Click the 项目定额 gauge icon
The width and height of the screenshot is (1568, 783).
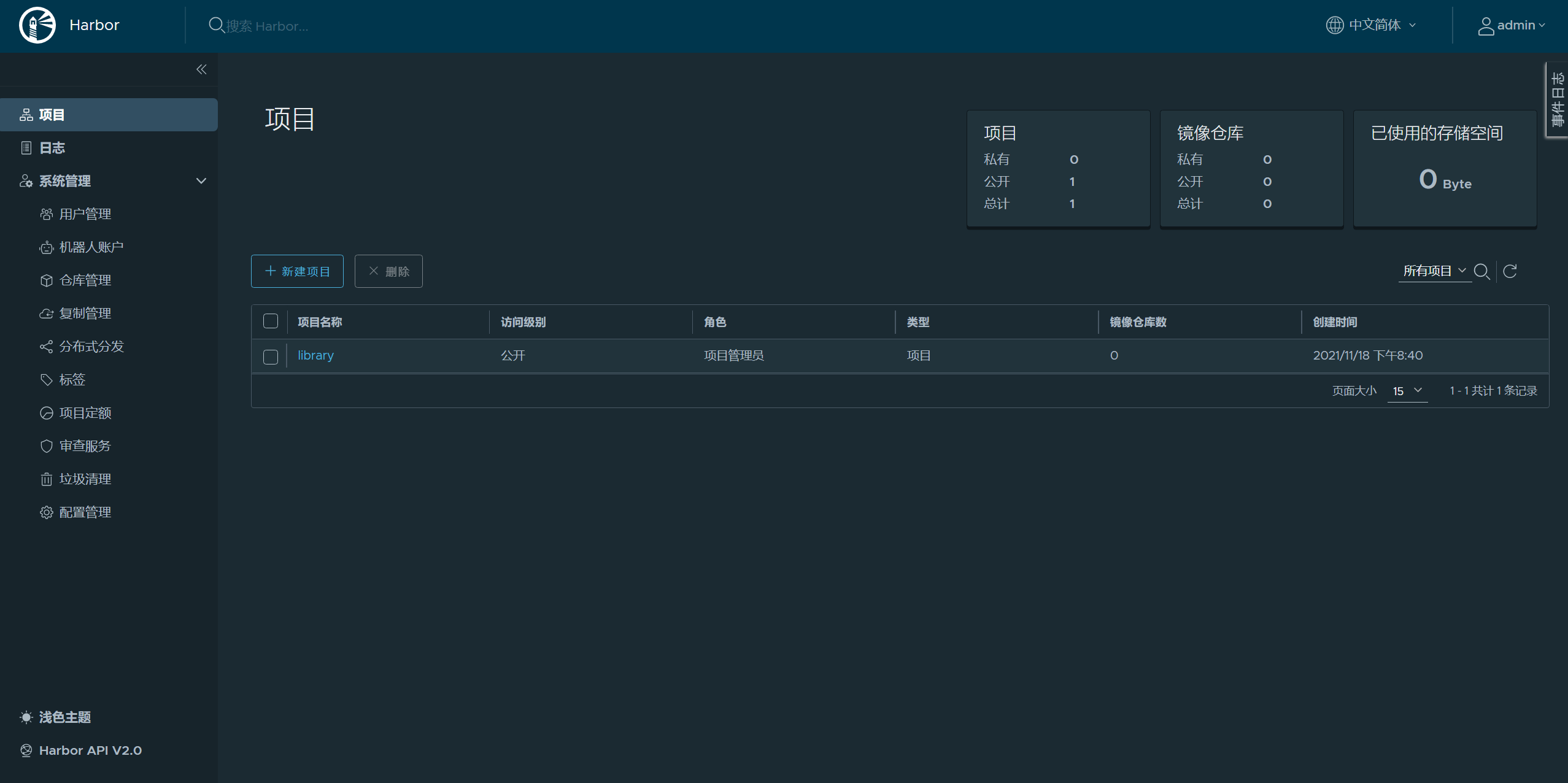point(47,413)
